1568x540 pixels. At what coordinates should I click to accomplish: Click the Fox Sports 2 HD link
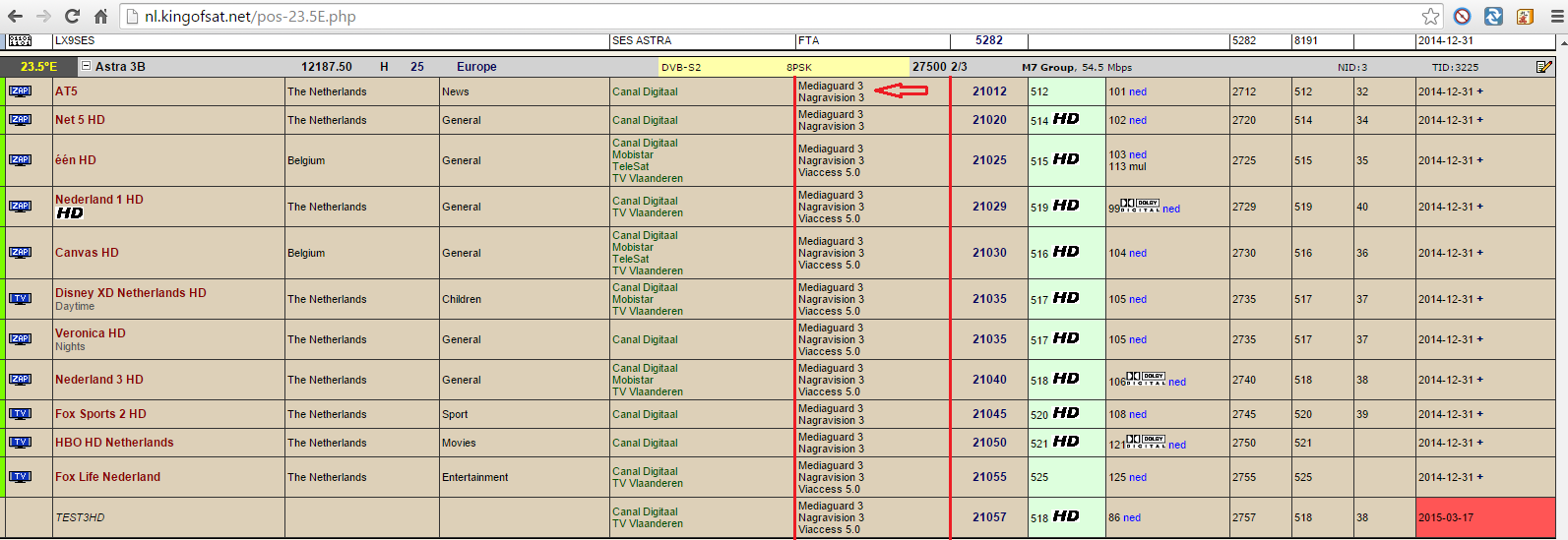click(x=100, y=414)
